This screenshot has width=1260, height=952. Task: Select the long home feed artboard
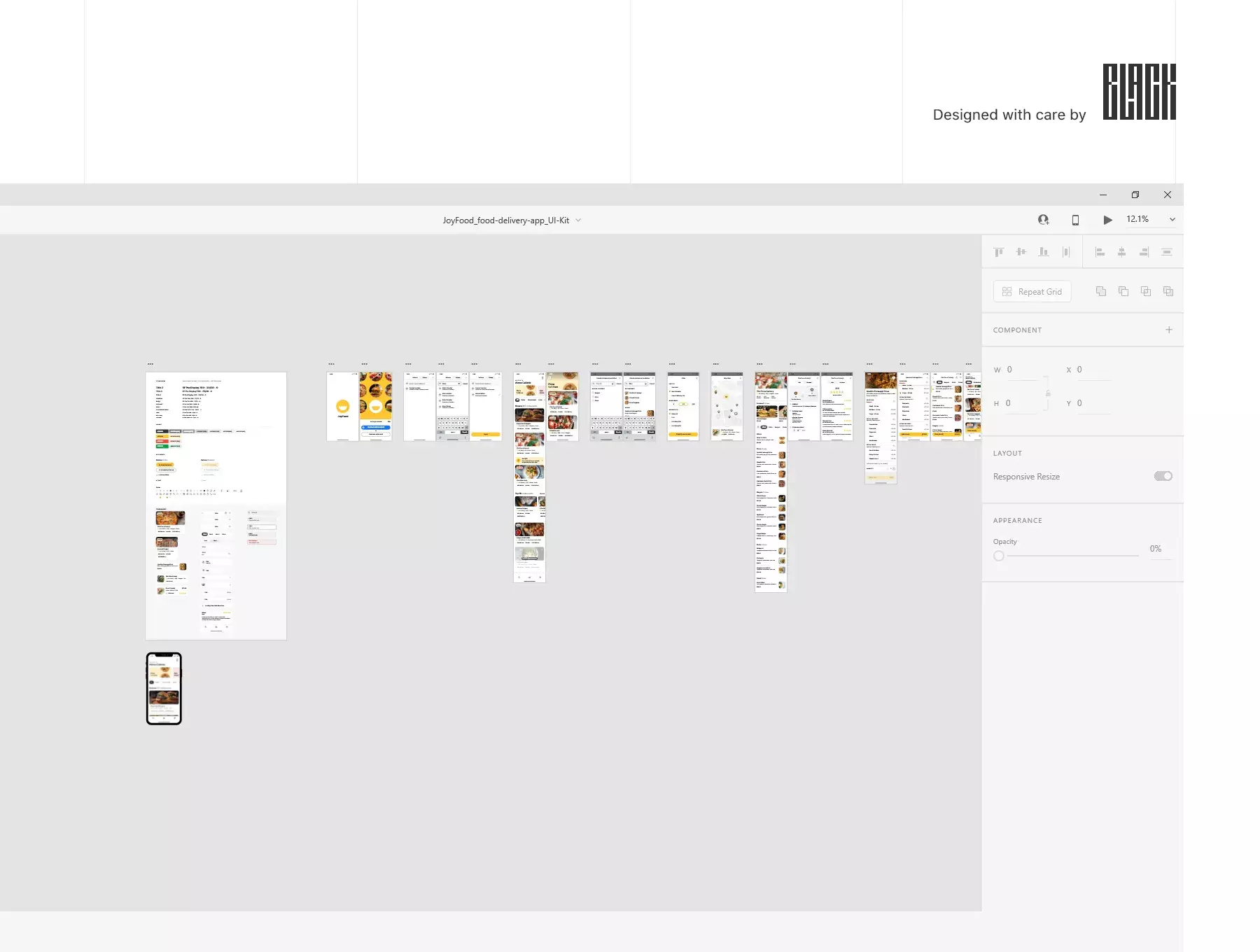pyautogui.click(x=530, y=477)
